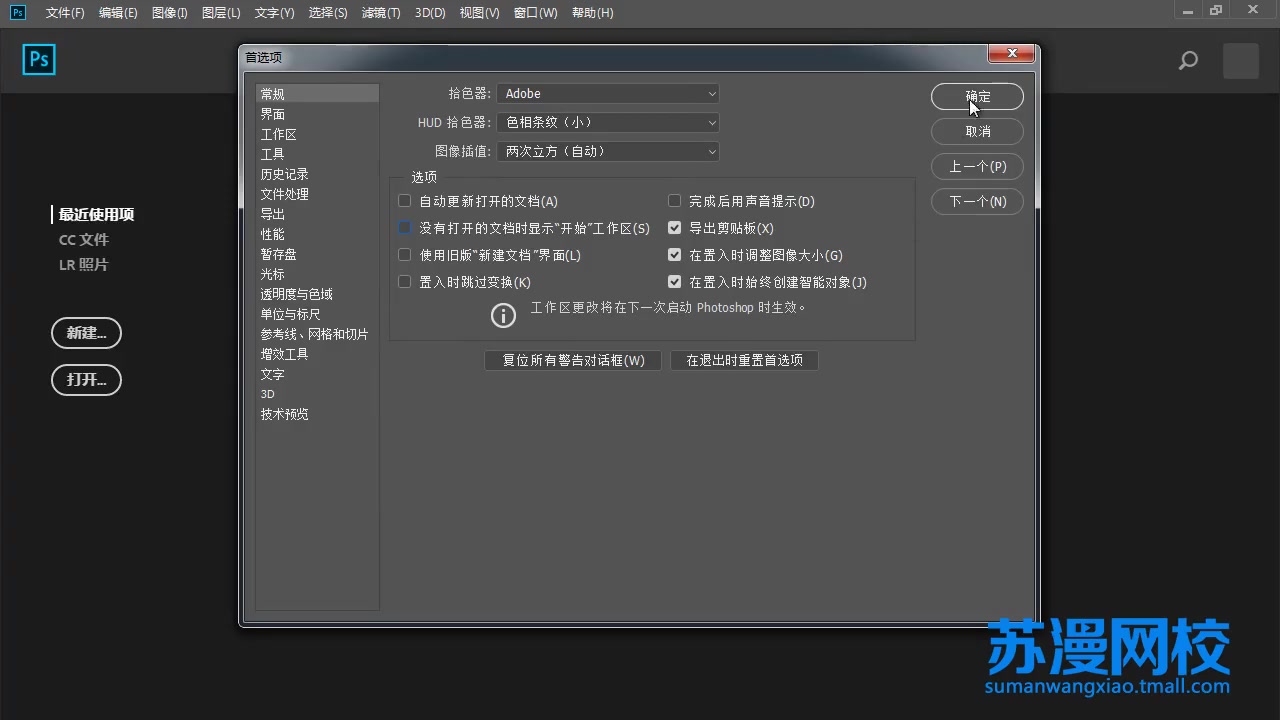
Task: Click the workspace switcher icon top right
Action: (x=1240, y=60)
